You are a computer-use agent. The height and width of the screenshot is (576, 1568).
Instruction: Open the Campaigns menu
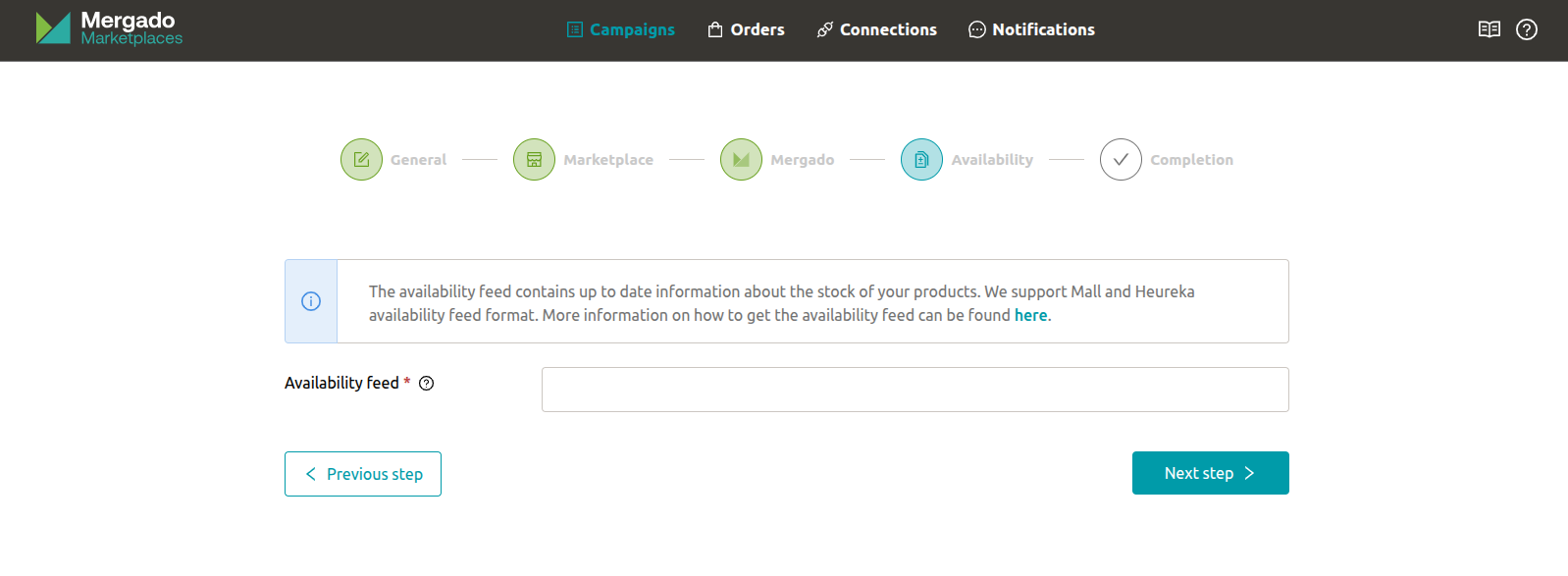[x=621, y=29]
